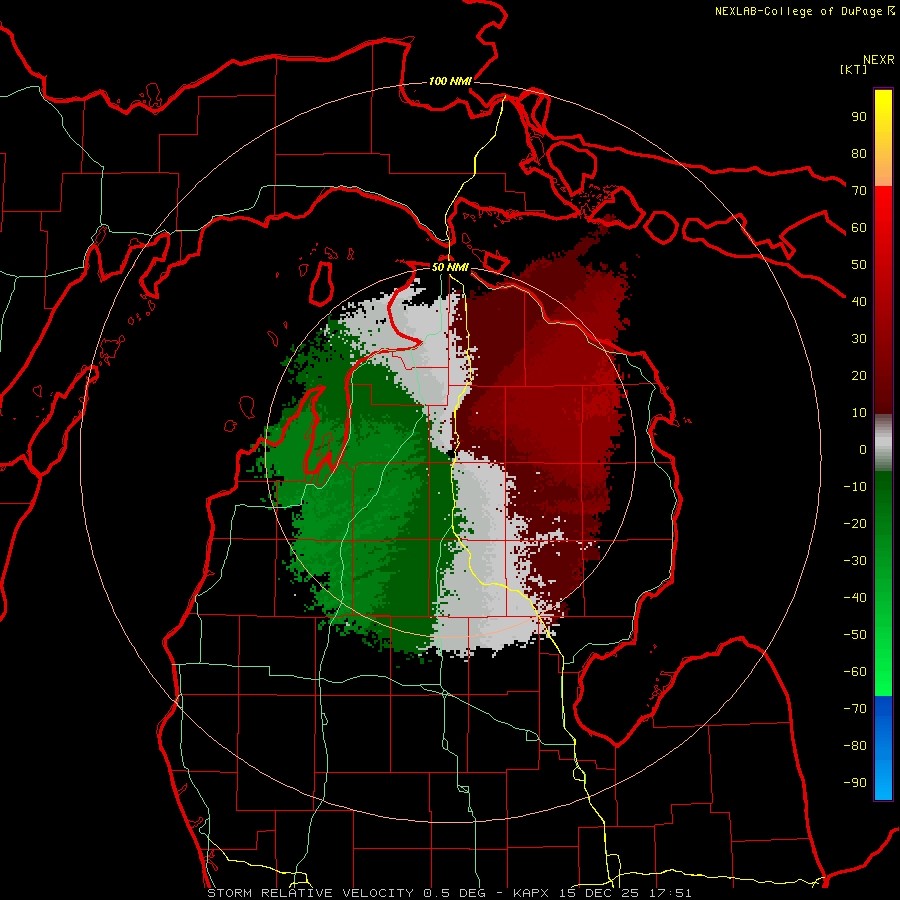Select the -80 value on the velocity scale
This screenshot has height=900, width=900.
[855, 746]
